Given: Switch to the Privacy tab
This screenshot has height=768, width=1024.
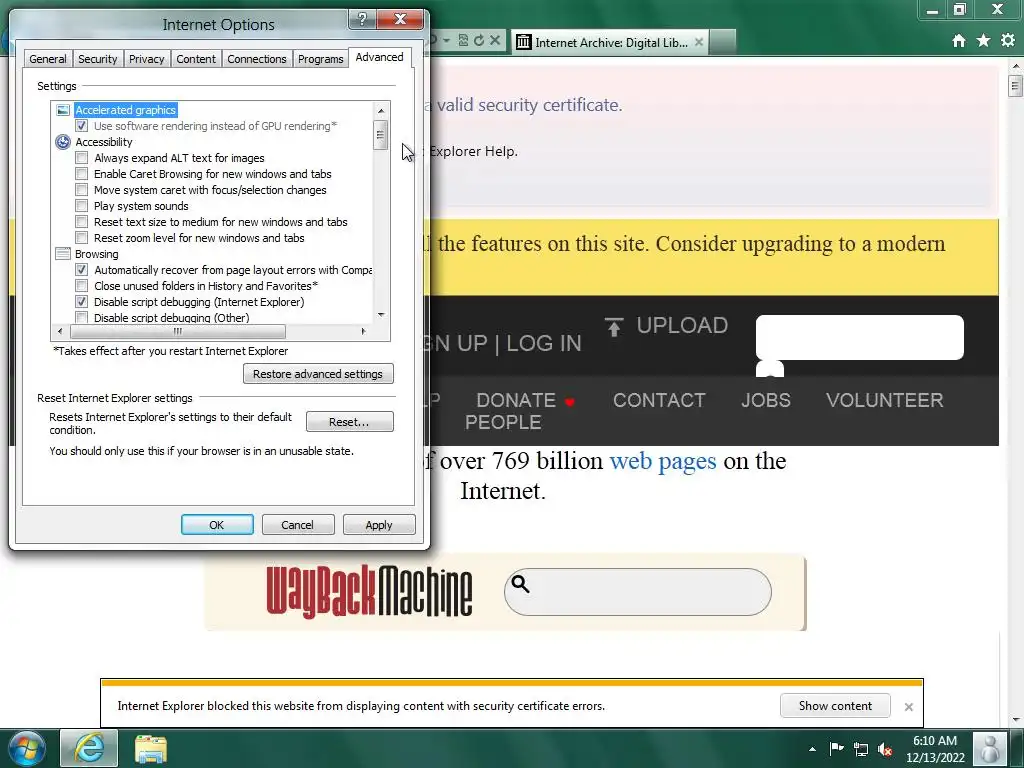Looking at the screenshot, I should [146, 59].
